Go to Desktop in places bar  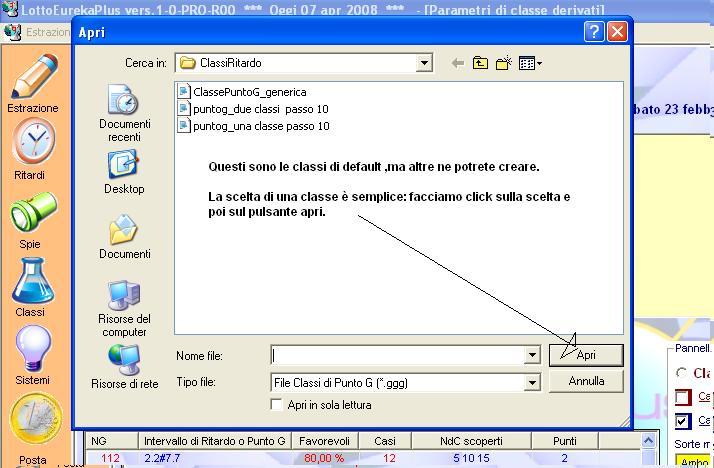coord(124,173)
